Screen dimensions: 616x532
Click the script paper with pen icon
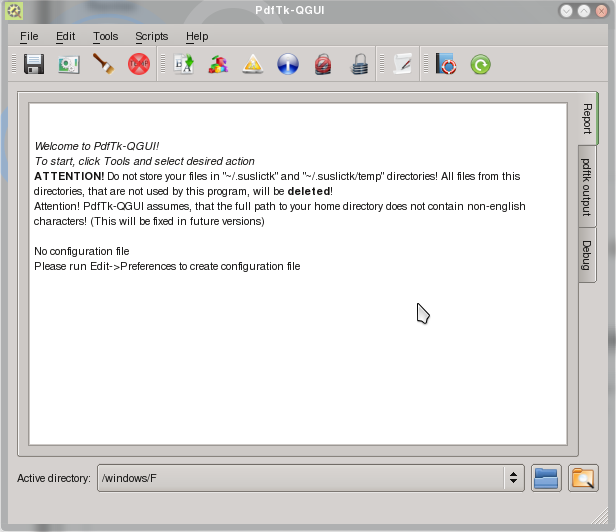[403, 64]
